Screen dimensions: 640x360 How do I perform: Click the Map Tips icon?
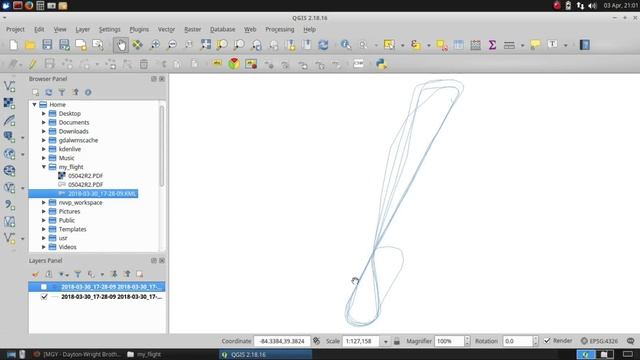[x=535, y=45]
